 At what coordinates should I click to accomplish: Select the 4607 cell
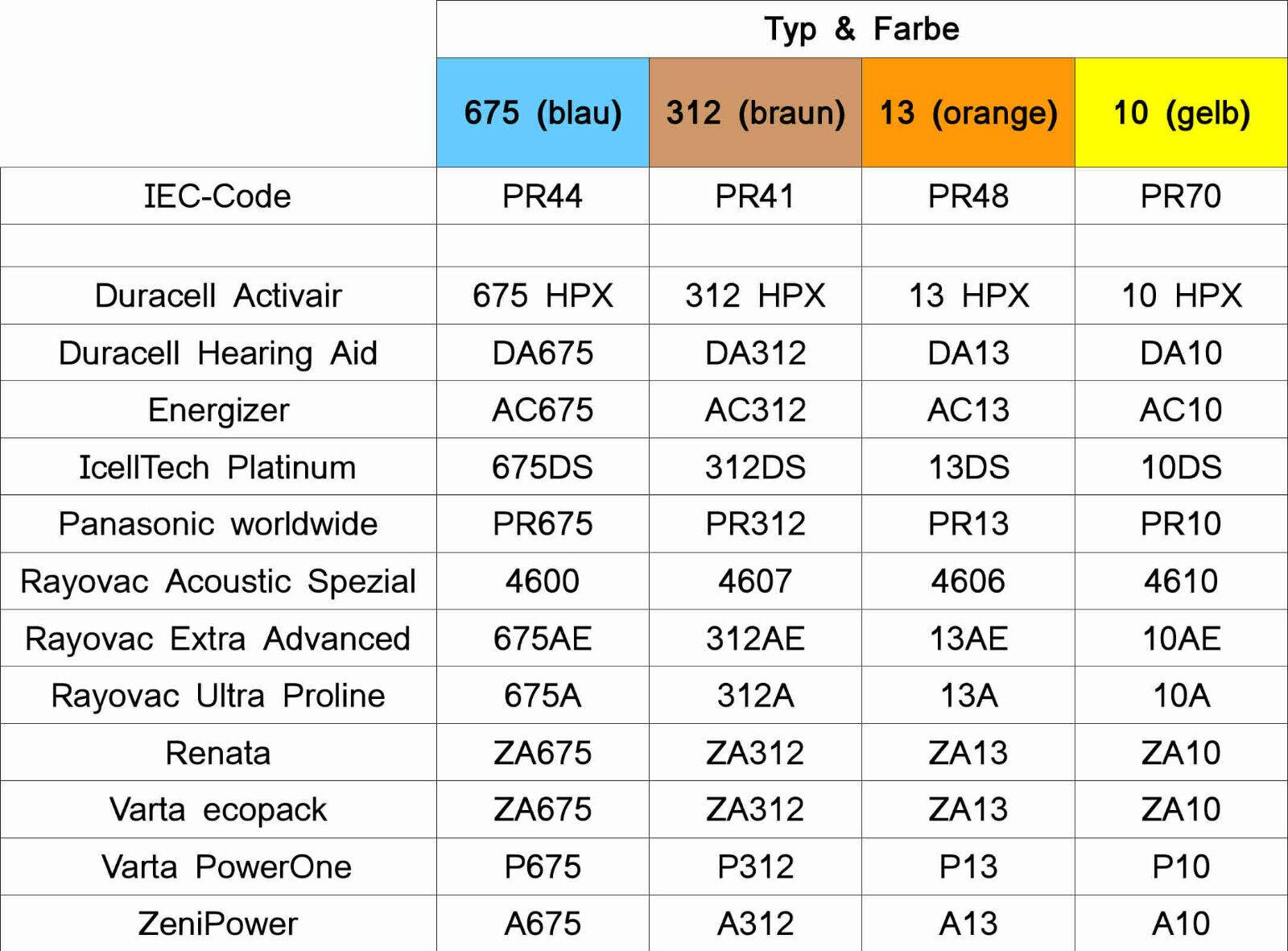(755, 581)
